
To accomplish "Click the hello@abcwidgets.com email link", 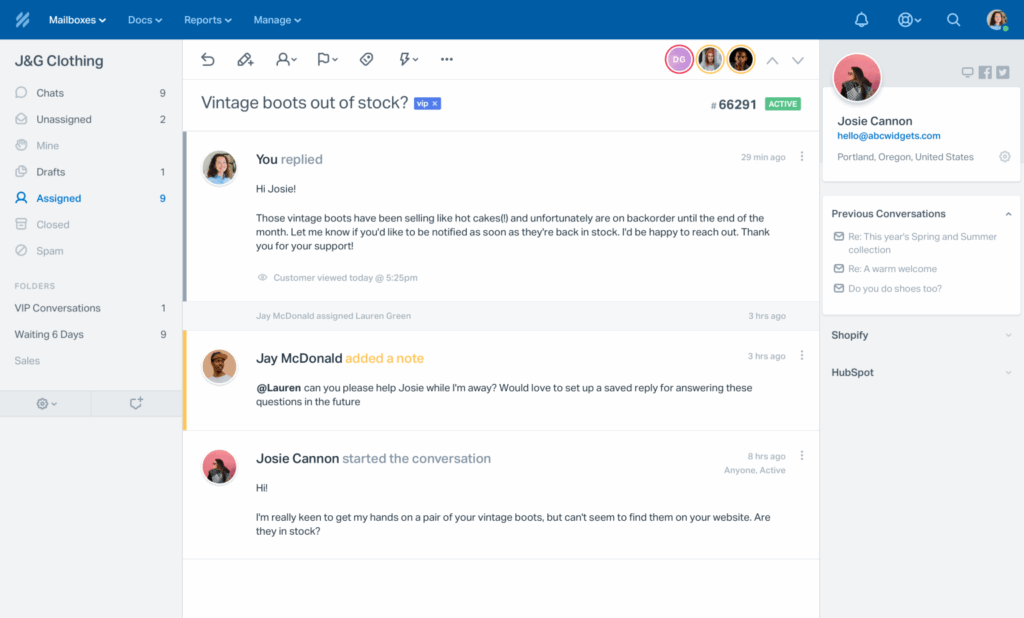I will click(x=888, y=136).
